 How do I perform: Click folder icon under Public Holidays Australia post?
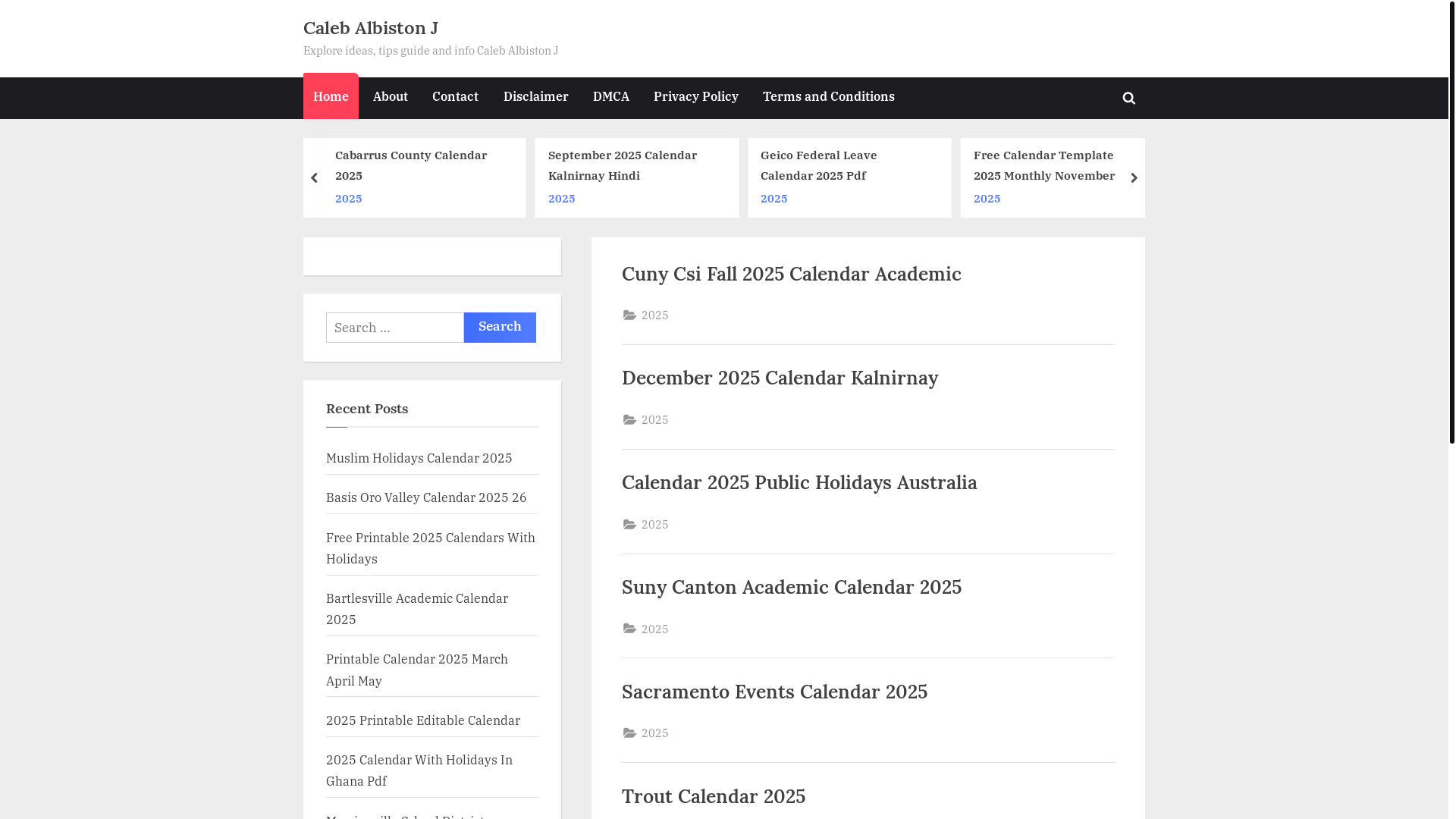coord(629,525)
